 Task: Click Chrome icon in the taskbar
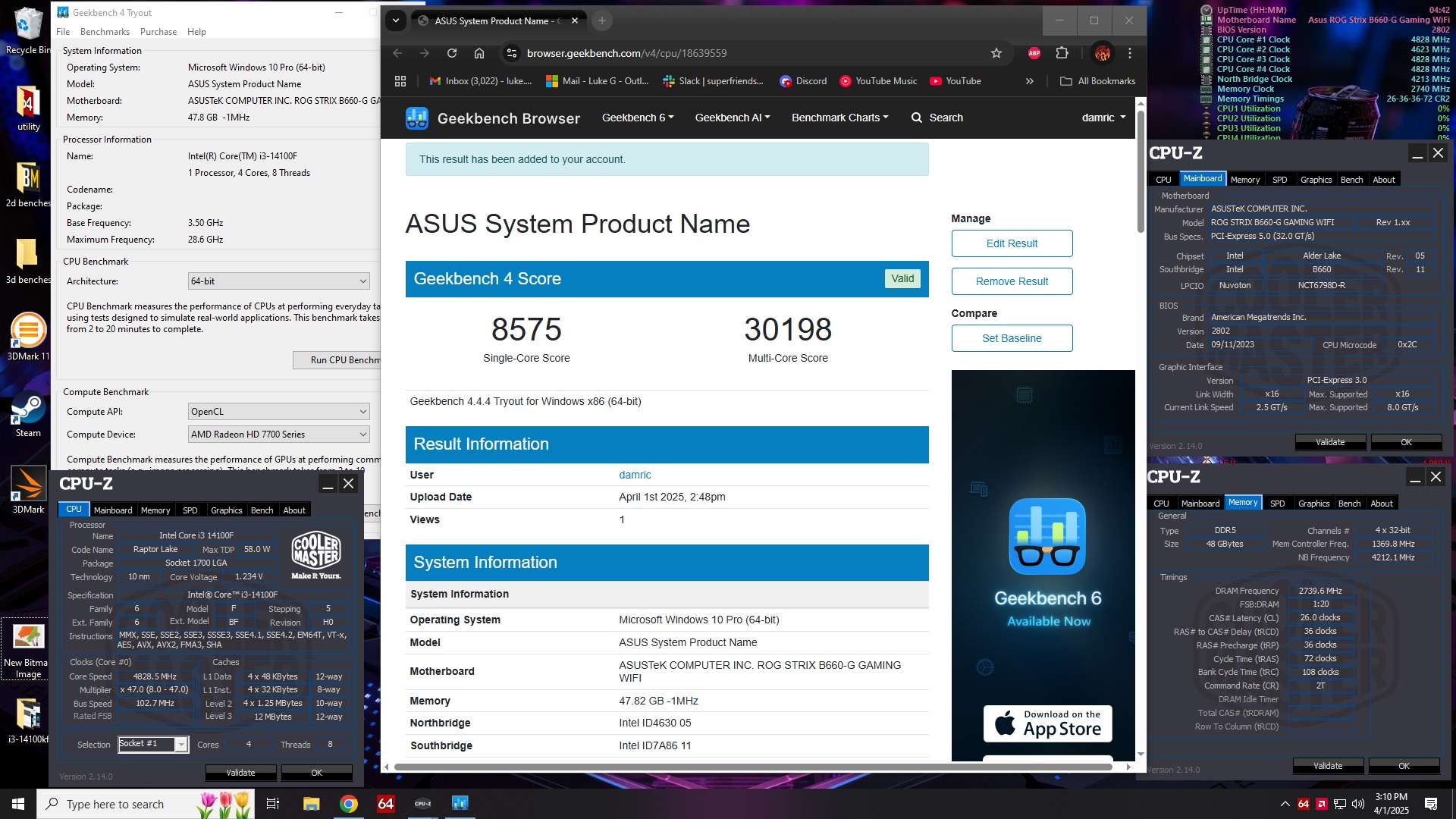[349, 804]
